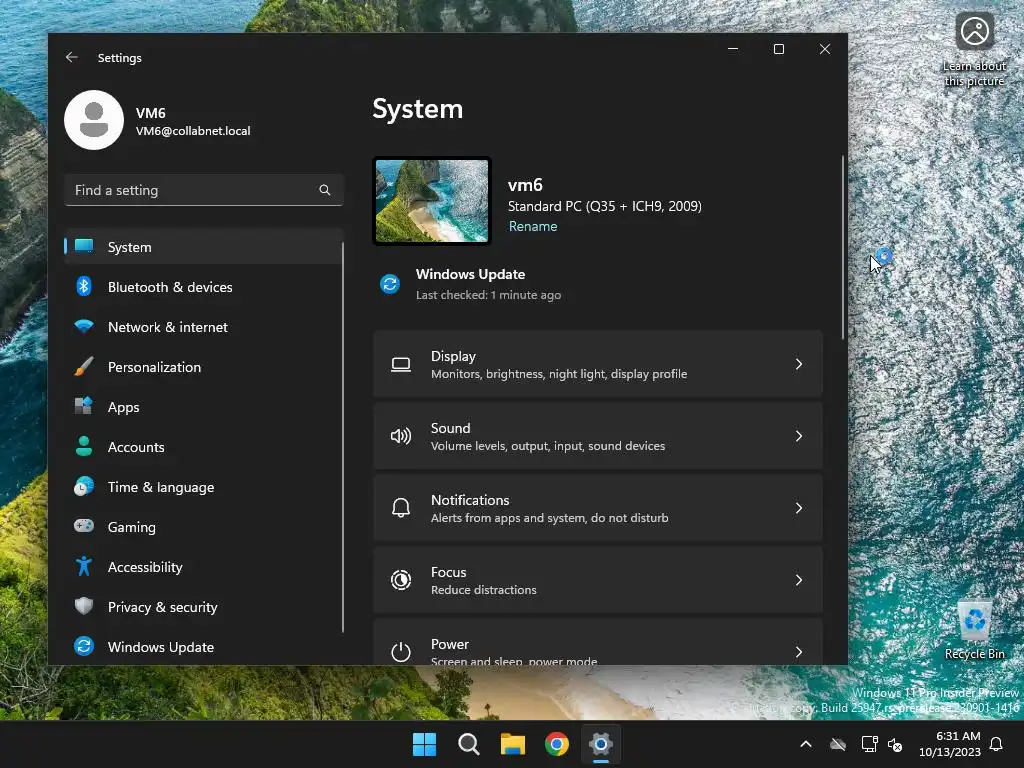Click the Settings gear in the taskbar
The image size is (1024, 768).
point(601,744)
